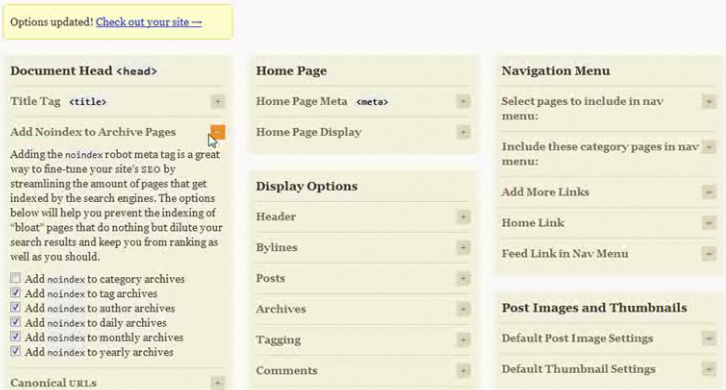The height and width of the screenshot is (390, 726).
Task: Click 'Add Noindex to Archive Pages' heading
Action: point(93,132)
